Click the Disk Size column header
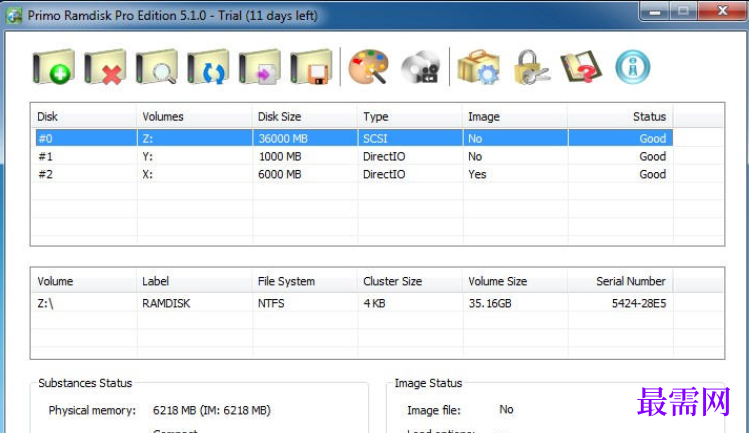Screen dimensions: 749x433 point(305,117)
